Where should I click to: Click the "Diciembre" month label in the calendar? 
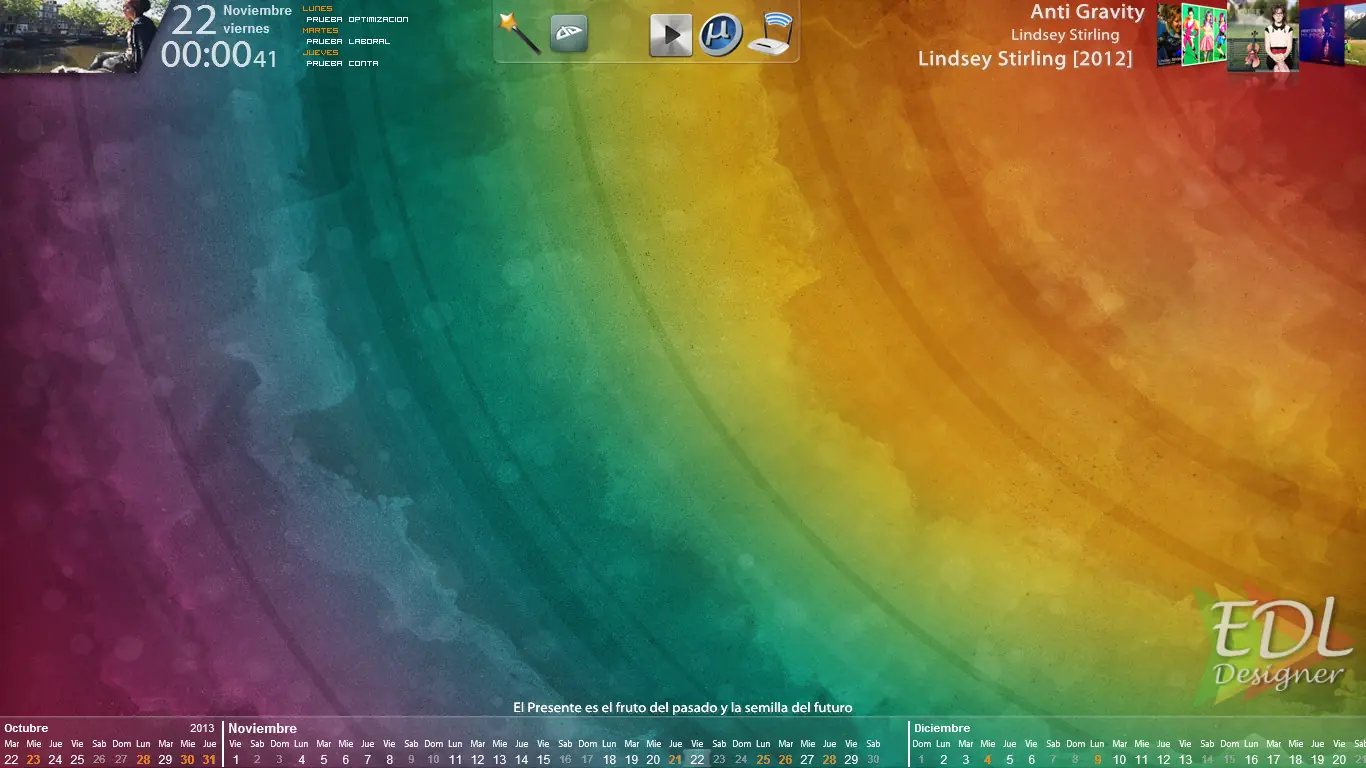942,728
